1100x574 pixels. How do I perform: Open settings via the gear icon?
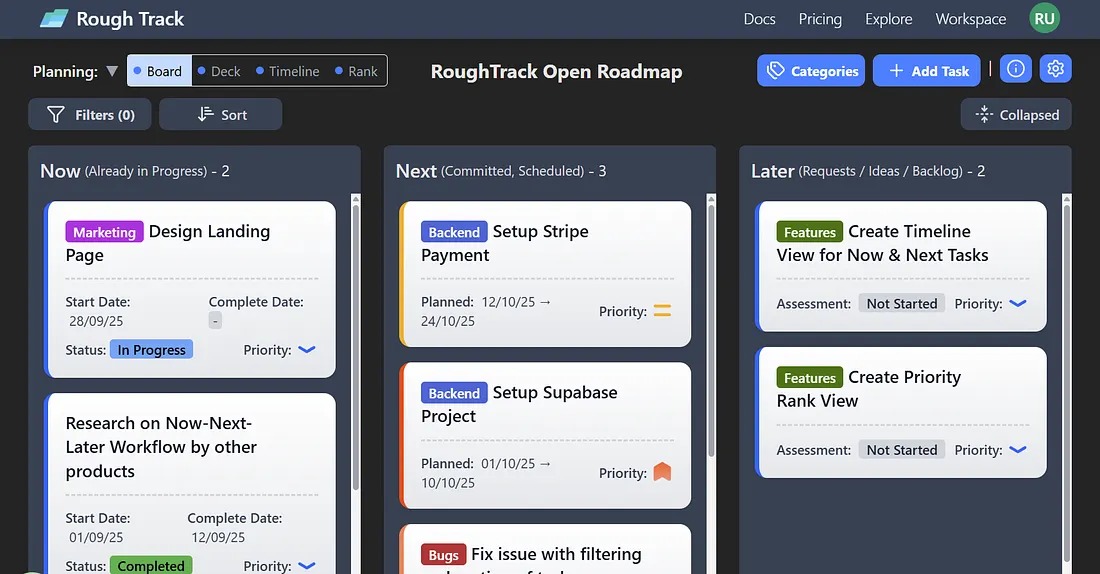[1055, 70]
